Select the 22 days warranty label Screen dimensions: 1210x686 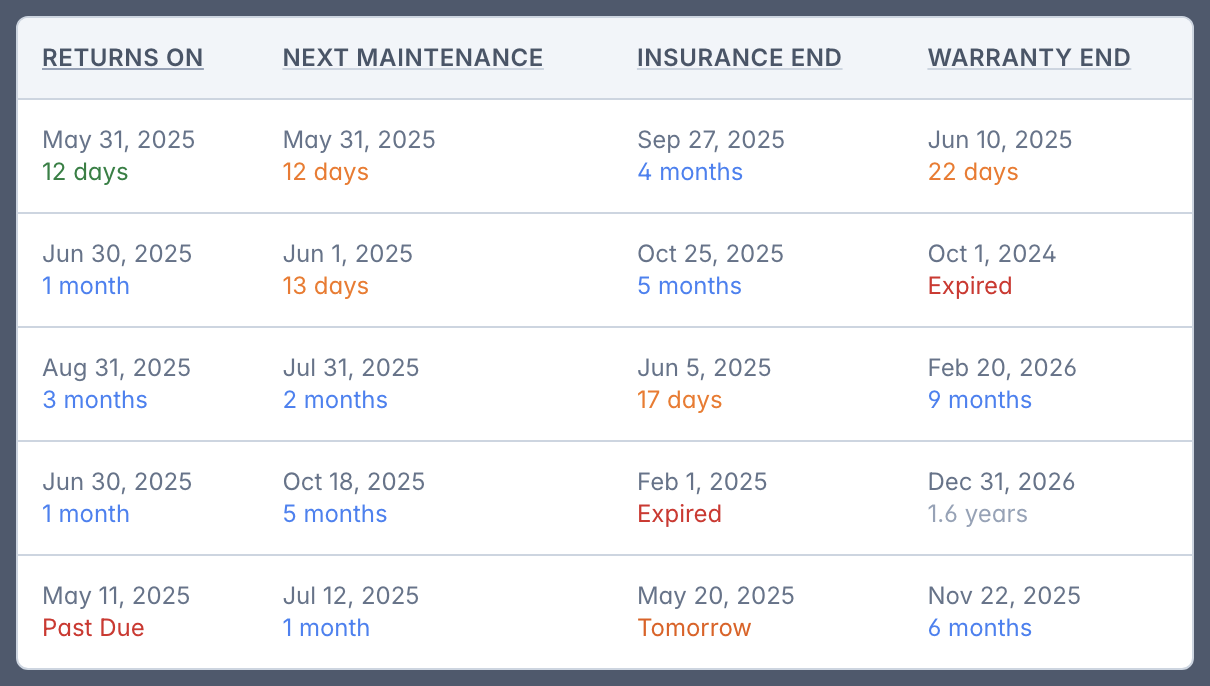(x=973, y=172)
